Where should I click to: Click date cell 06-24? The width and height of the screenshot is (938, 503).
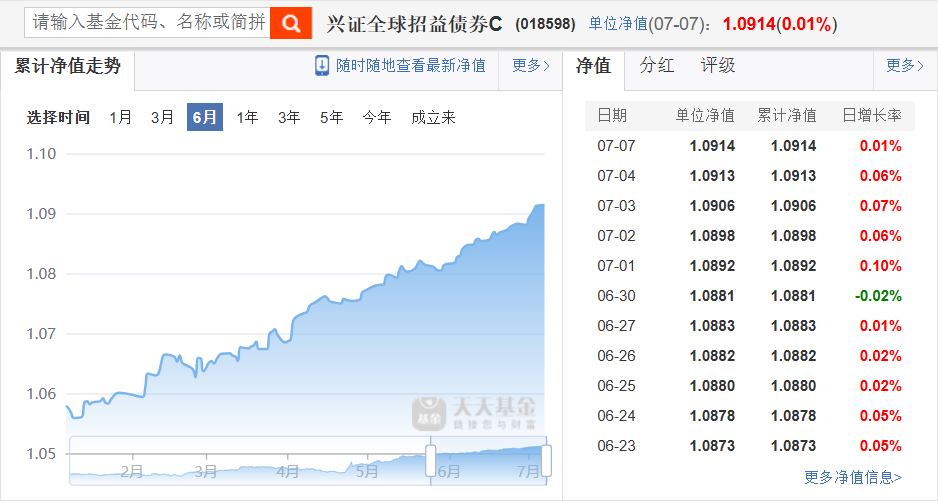click(616, 416)
